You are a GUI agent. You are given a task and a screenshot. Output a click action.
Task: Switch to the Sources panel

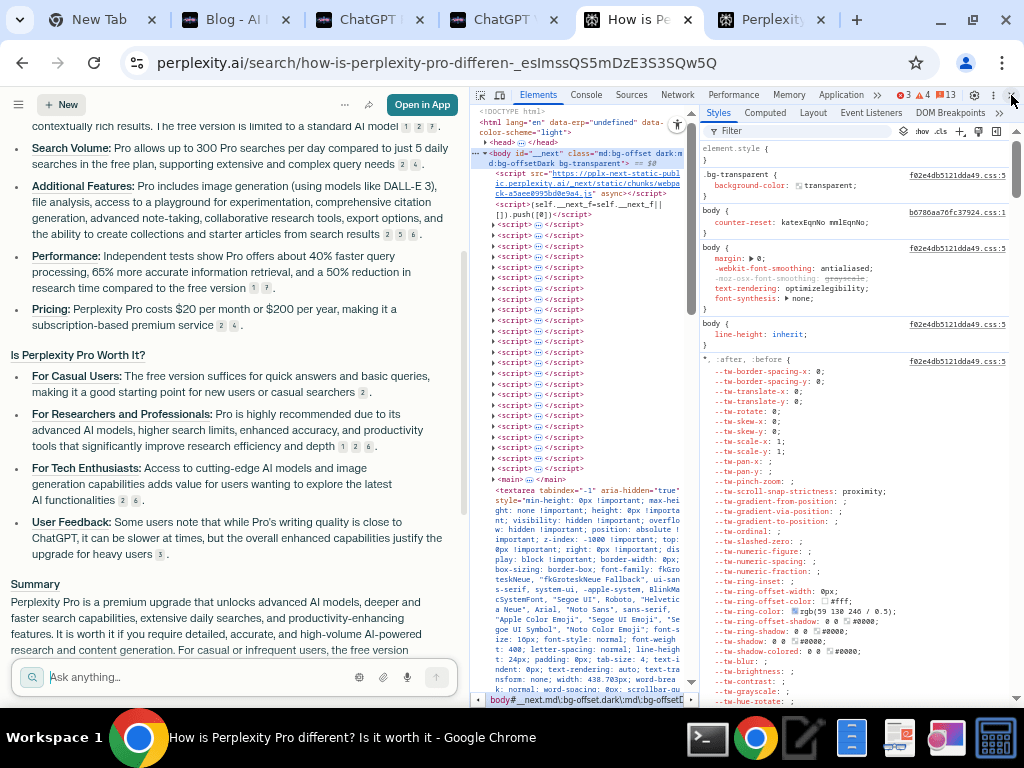tap(632, 95)
